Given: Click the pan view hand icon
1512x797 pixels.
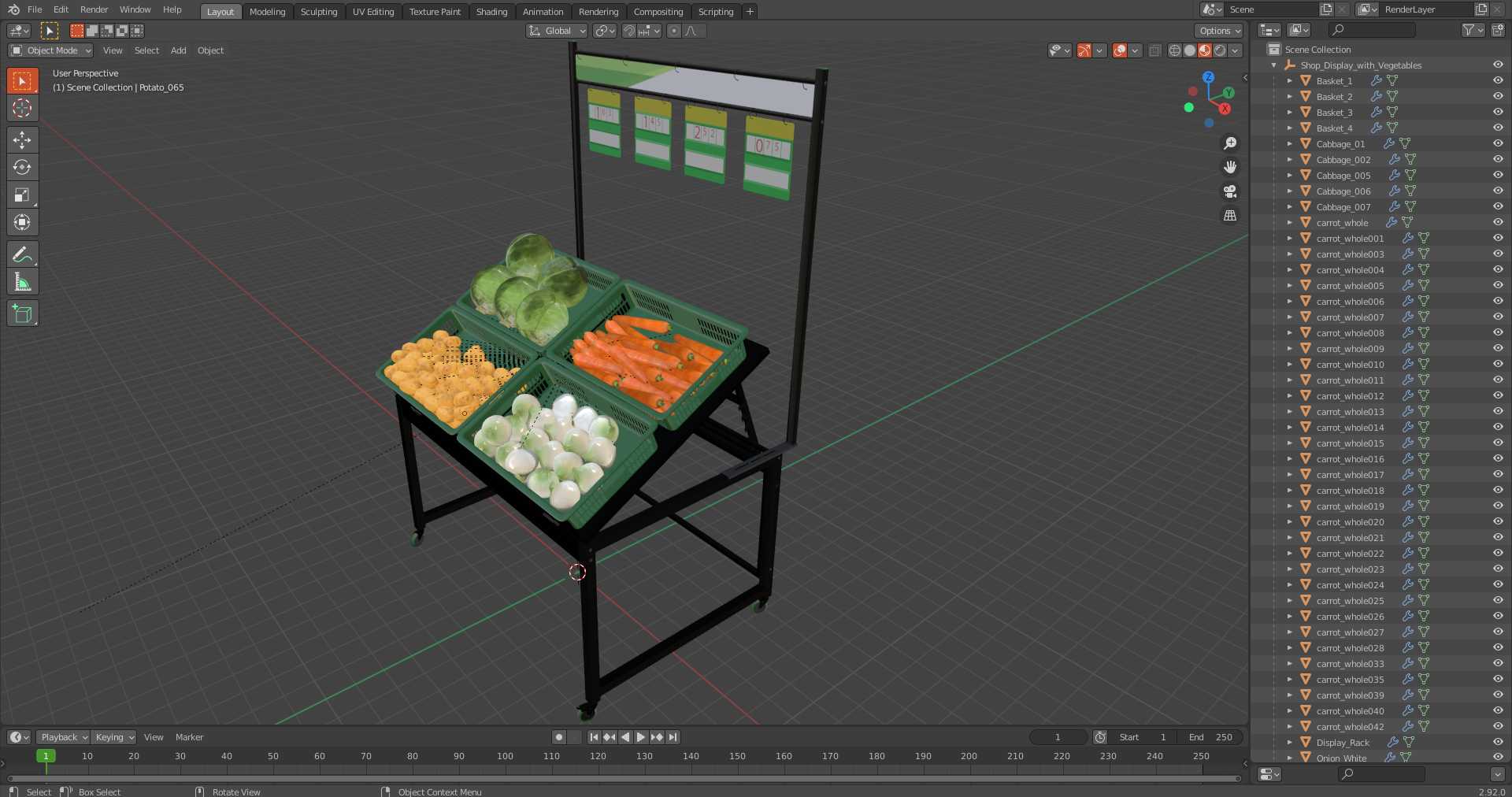Looking at the screenshot, I should tap(1230, 167).
